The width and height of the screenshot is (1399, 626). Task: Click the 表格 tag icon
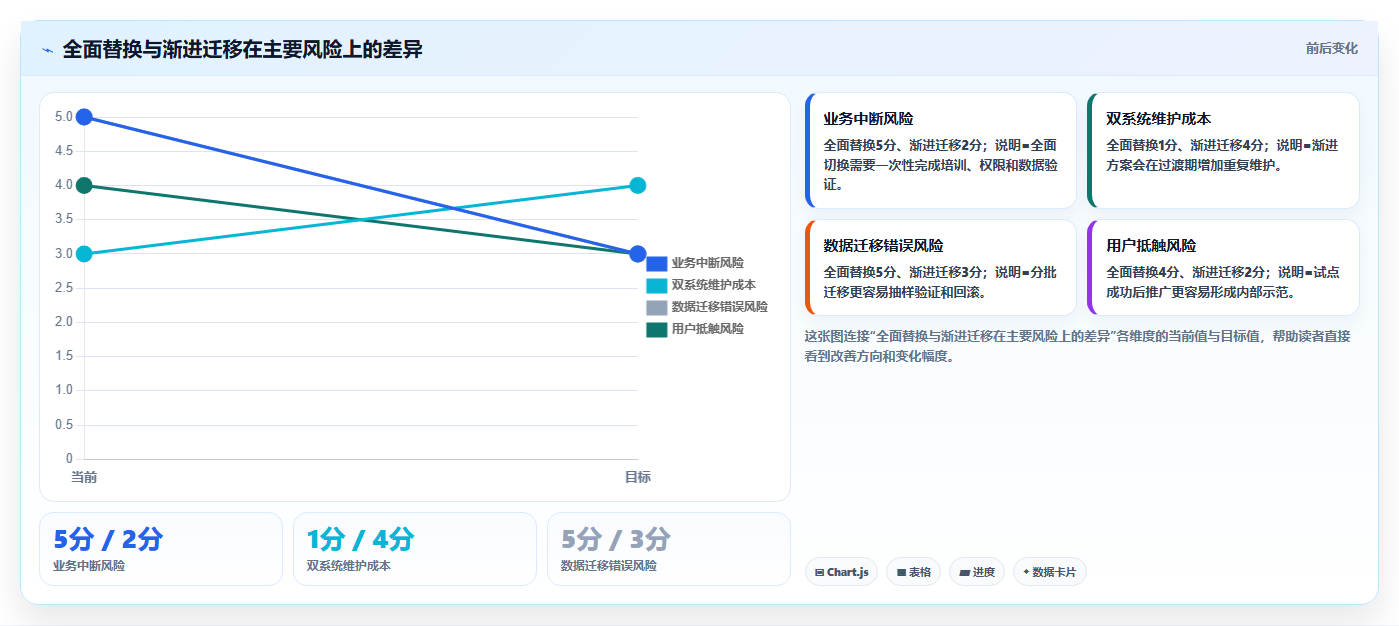tap(901, 573)
